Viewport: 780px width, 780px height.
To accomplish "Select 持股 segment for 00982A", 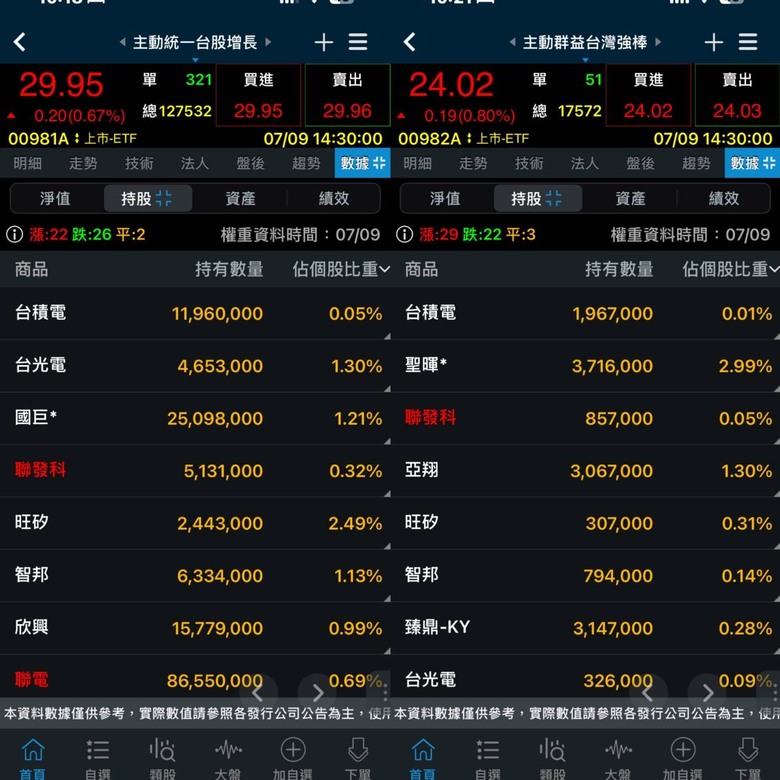I will pyautogui.click(x=538, y=198).
